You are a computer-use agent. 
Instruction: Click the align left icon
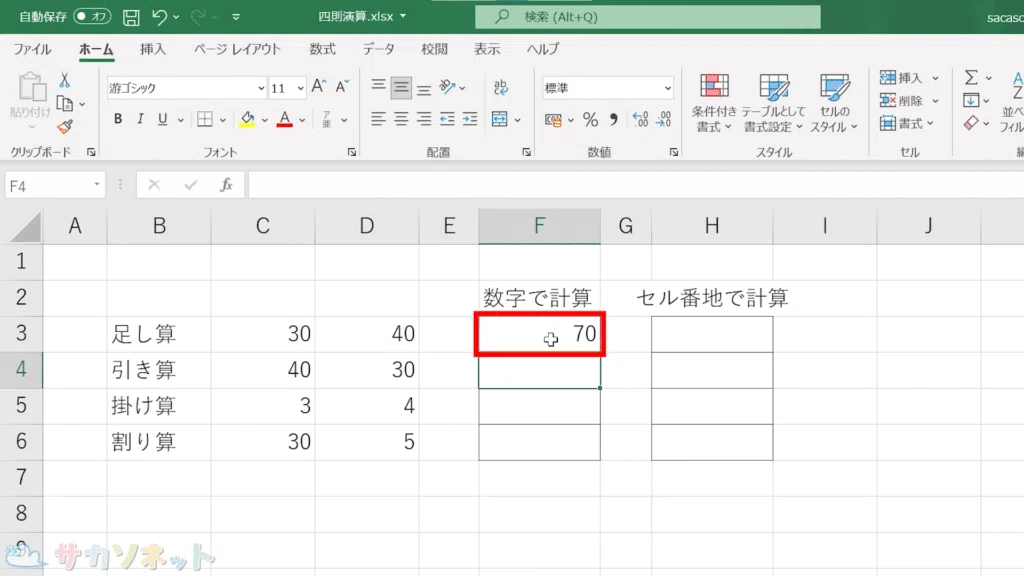(x=378, y=119)
